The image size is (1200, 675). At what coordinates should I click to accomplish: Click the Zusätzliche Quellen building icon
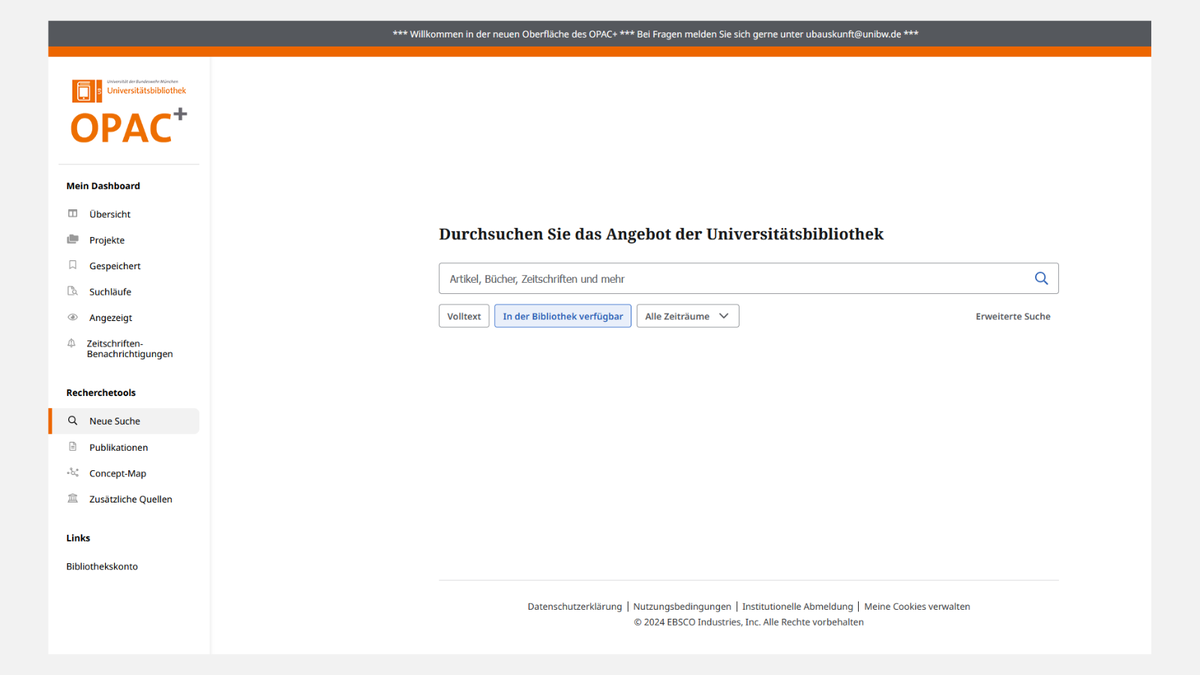(x=72, y=499)
